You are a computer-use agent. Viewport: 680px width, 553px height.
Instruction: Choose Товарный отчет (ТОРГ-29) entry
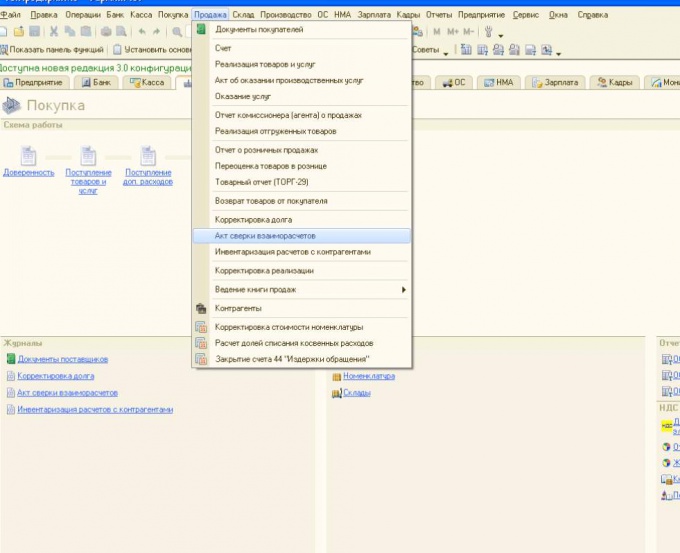pos(302,182)
